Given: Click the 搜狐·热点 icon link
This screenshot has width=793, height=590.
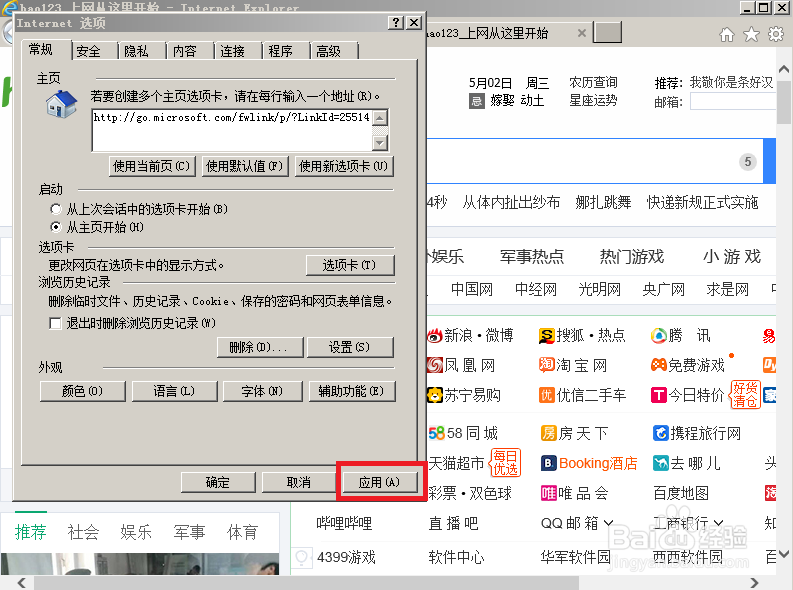Looking at the screenshot, I should coord(547,336).
